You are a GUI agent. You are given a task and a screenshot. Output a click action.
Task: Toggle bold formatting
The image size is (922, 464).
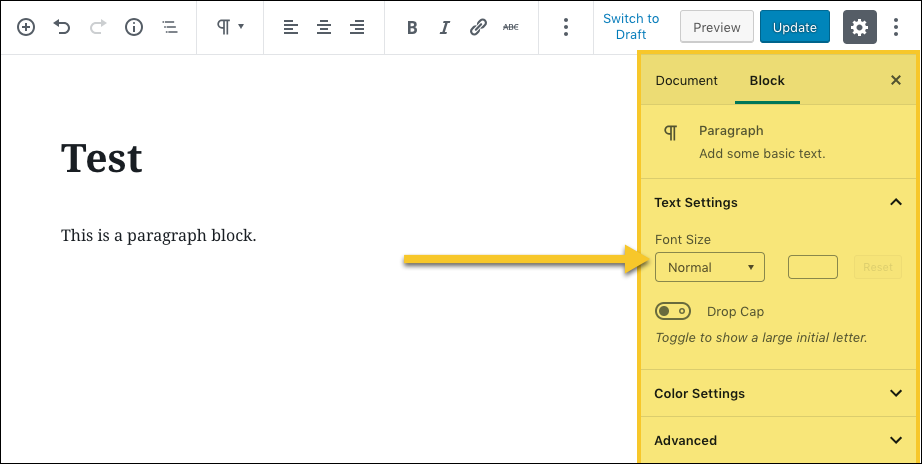tap(412, 28)
